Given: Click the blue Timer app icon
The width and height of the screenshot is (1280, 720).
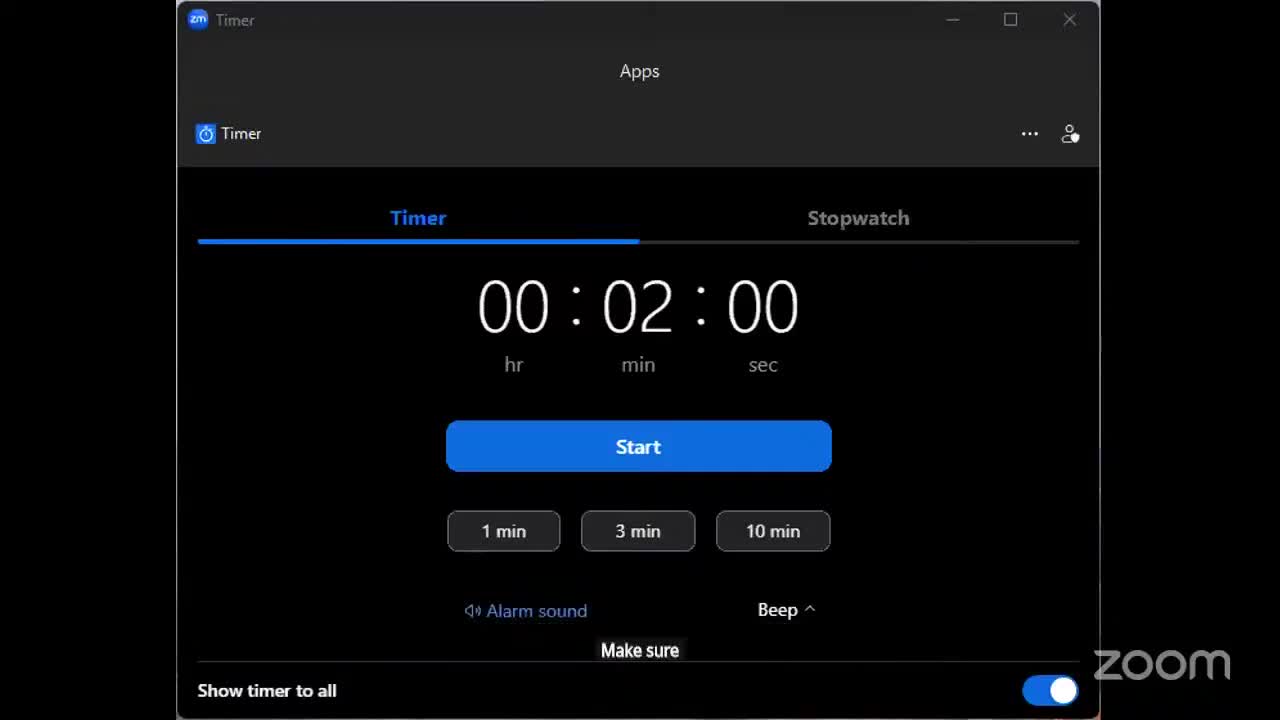Looking at the screenshot, I should [206, 134].
